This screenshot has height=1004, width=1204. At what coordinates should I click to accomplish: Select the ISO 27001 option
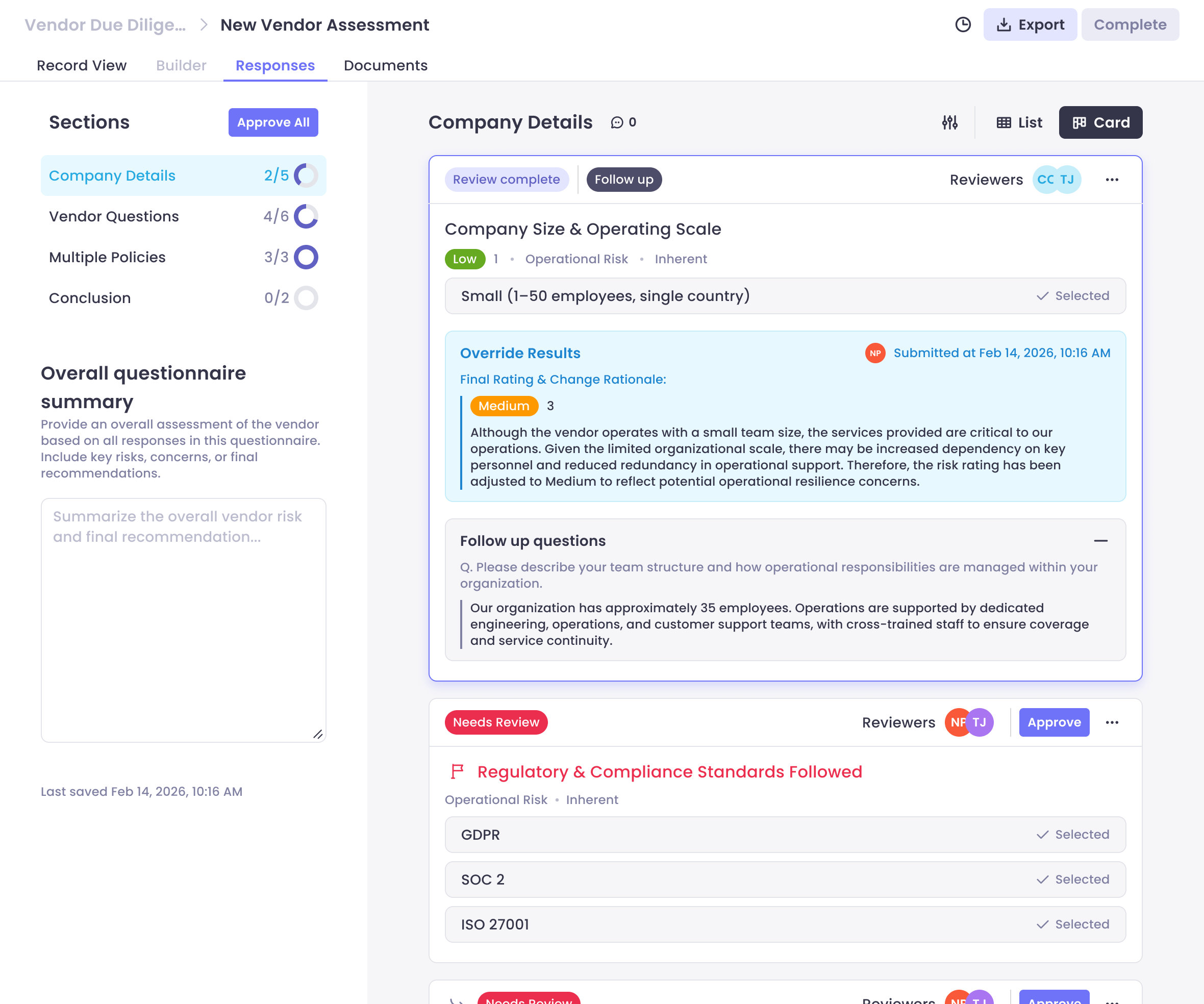(x=786, y=924)
